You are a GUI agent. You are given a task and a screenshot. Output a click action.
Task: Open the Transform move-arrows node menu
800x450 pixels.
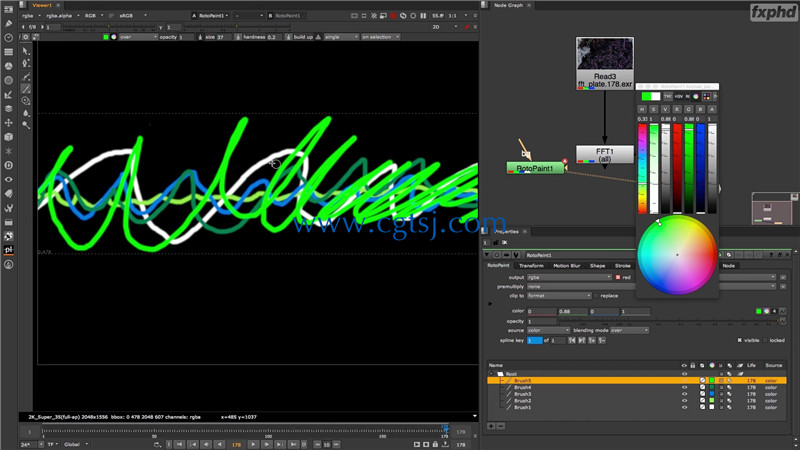8,122
